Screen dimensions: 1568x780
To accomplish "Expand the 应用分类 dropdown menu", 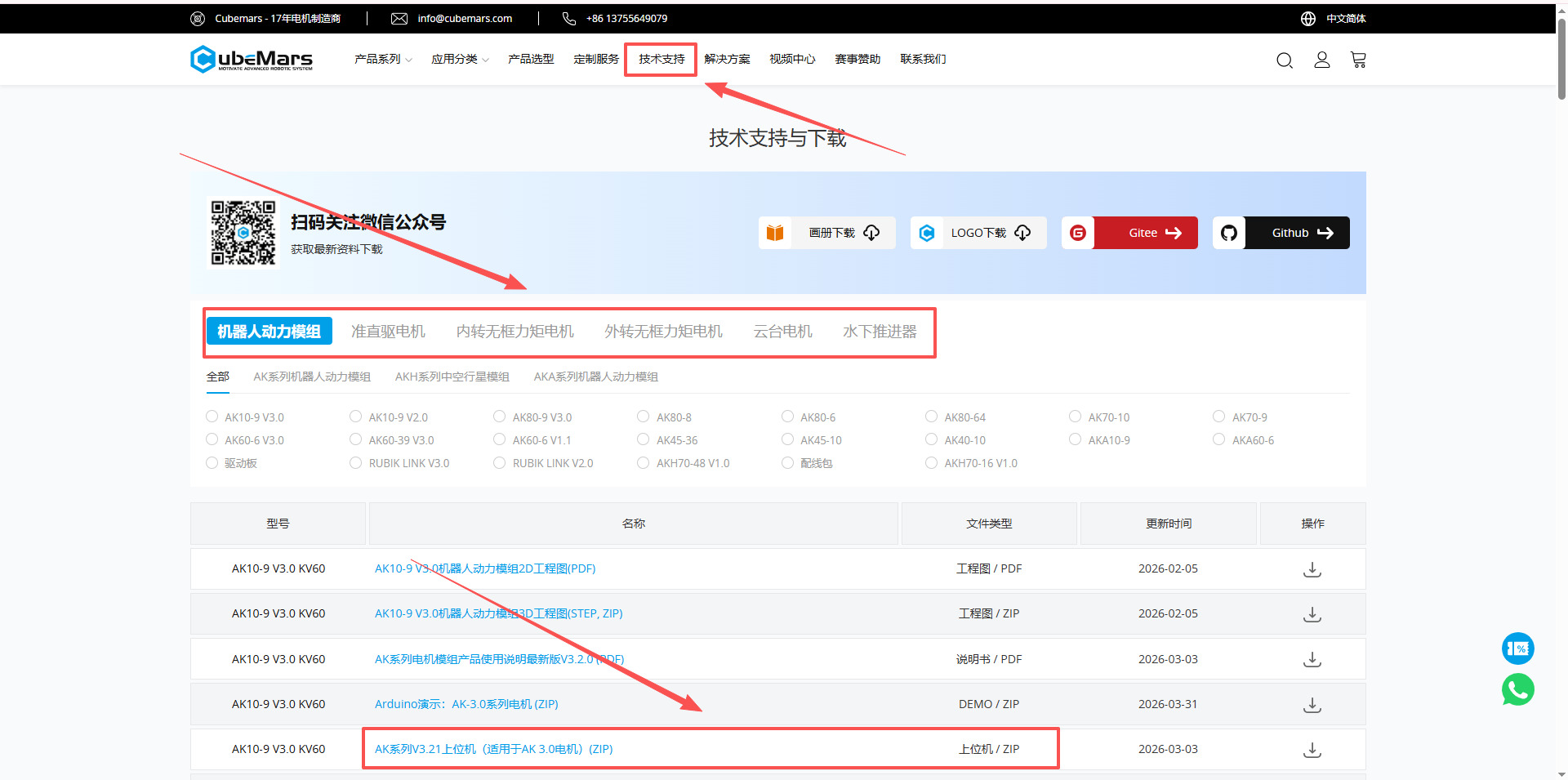I will pos(460,59).
